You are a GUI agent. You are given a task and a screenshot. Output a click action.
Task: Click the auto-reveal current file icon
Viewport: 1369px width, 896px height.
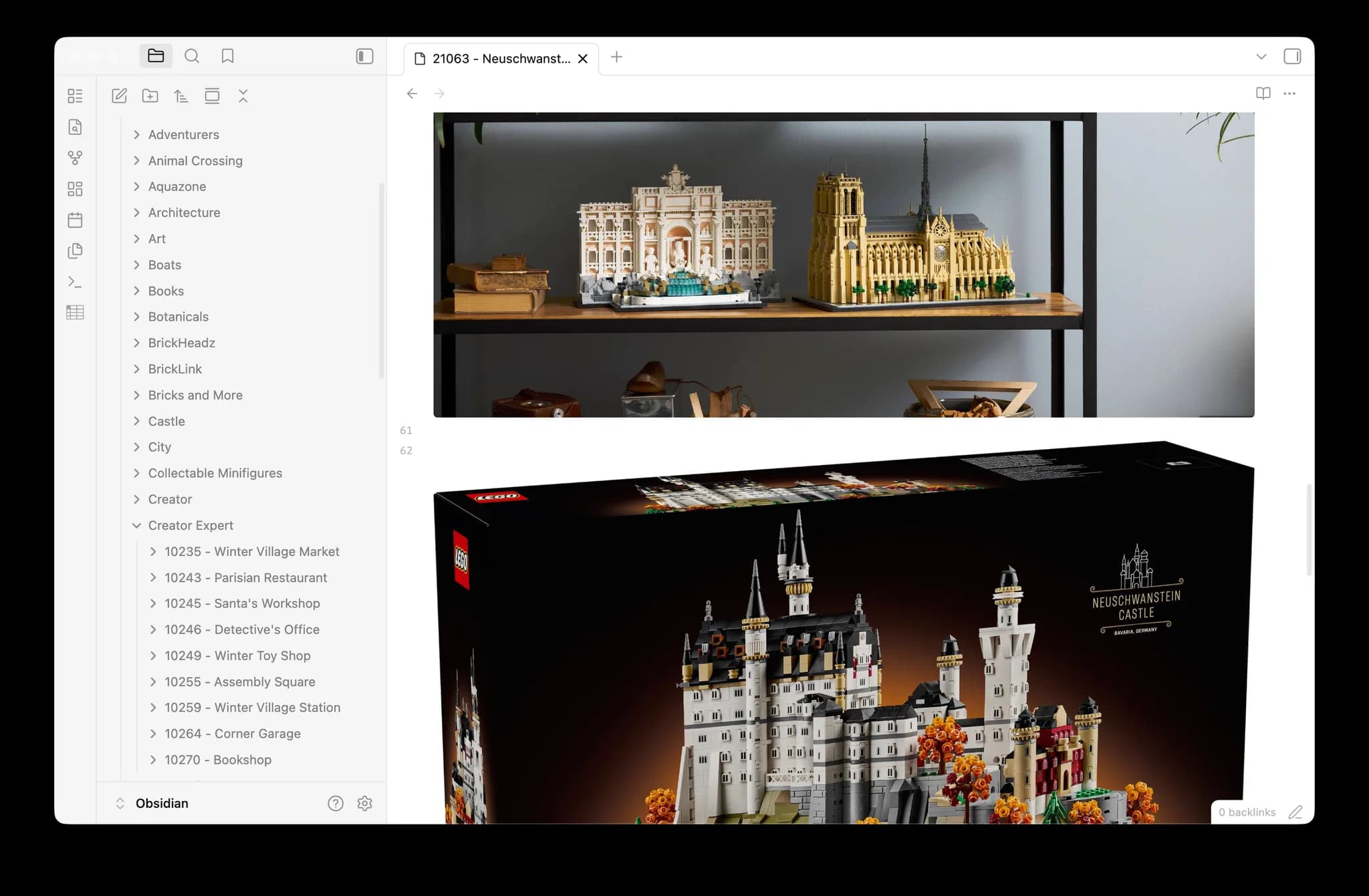pos(212,96)
